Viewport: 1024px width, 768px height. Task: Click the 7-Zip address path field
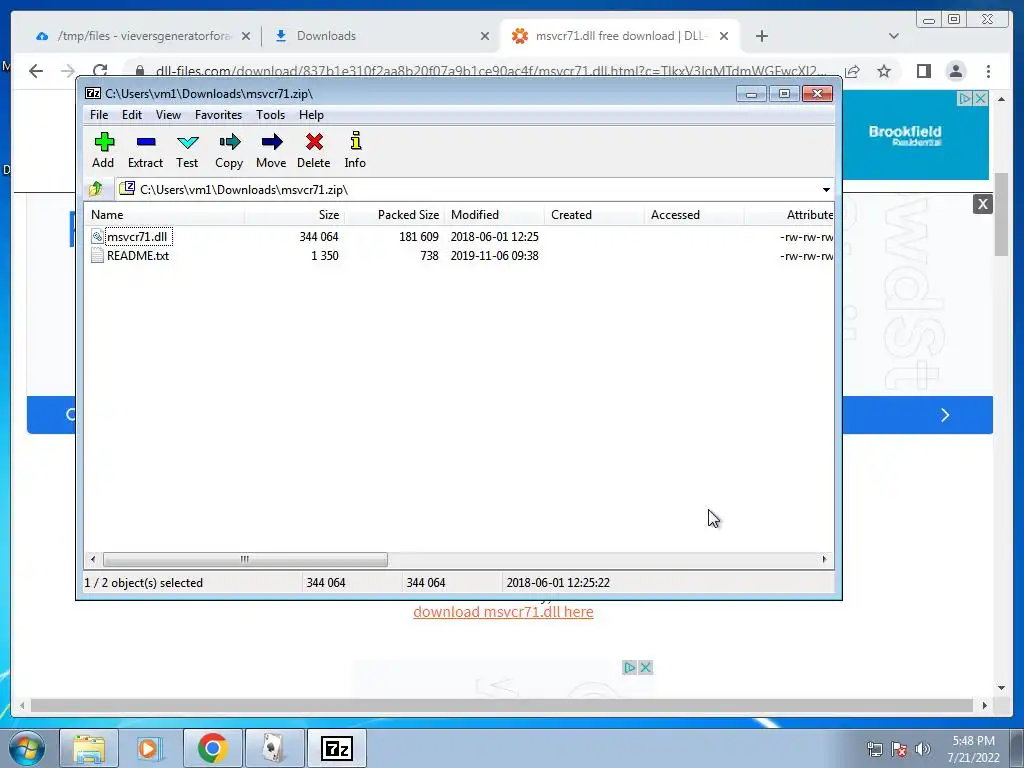click(x=475, y=189)
